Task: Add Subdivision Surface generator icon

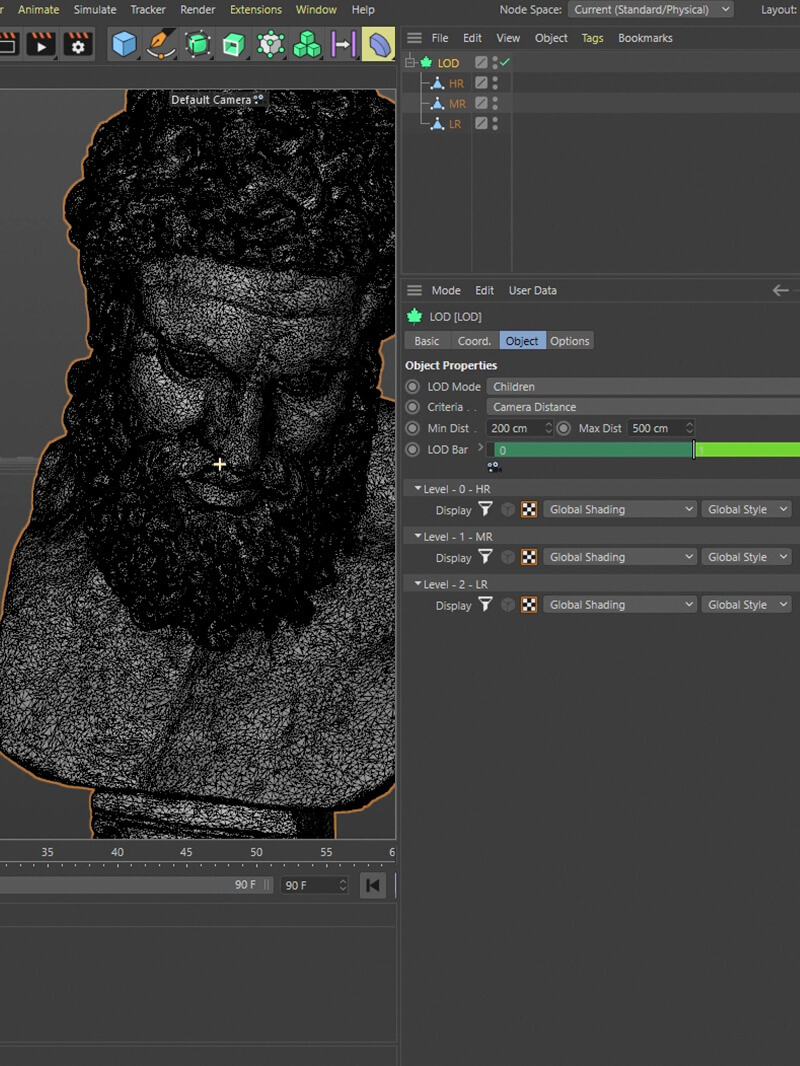Action: (x=198, y=45)
